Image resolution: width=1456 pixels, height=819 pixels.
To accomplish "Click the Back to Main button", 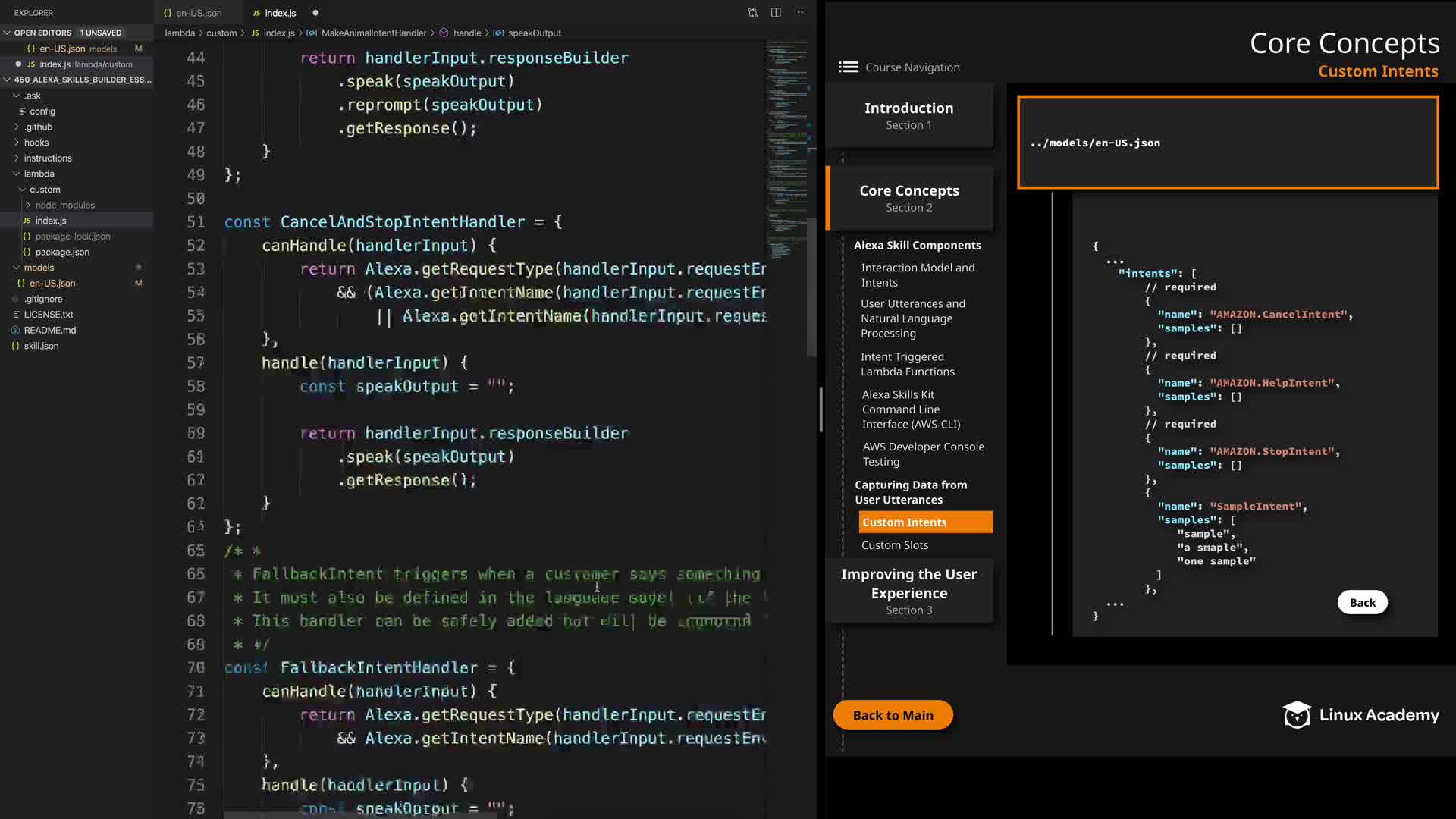I will point(893,715).
